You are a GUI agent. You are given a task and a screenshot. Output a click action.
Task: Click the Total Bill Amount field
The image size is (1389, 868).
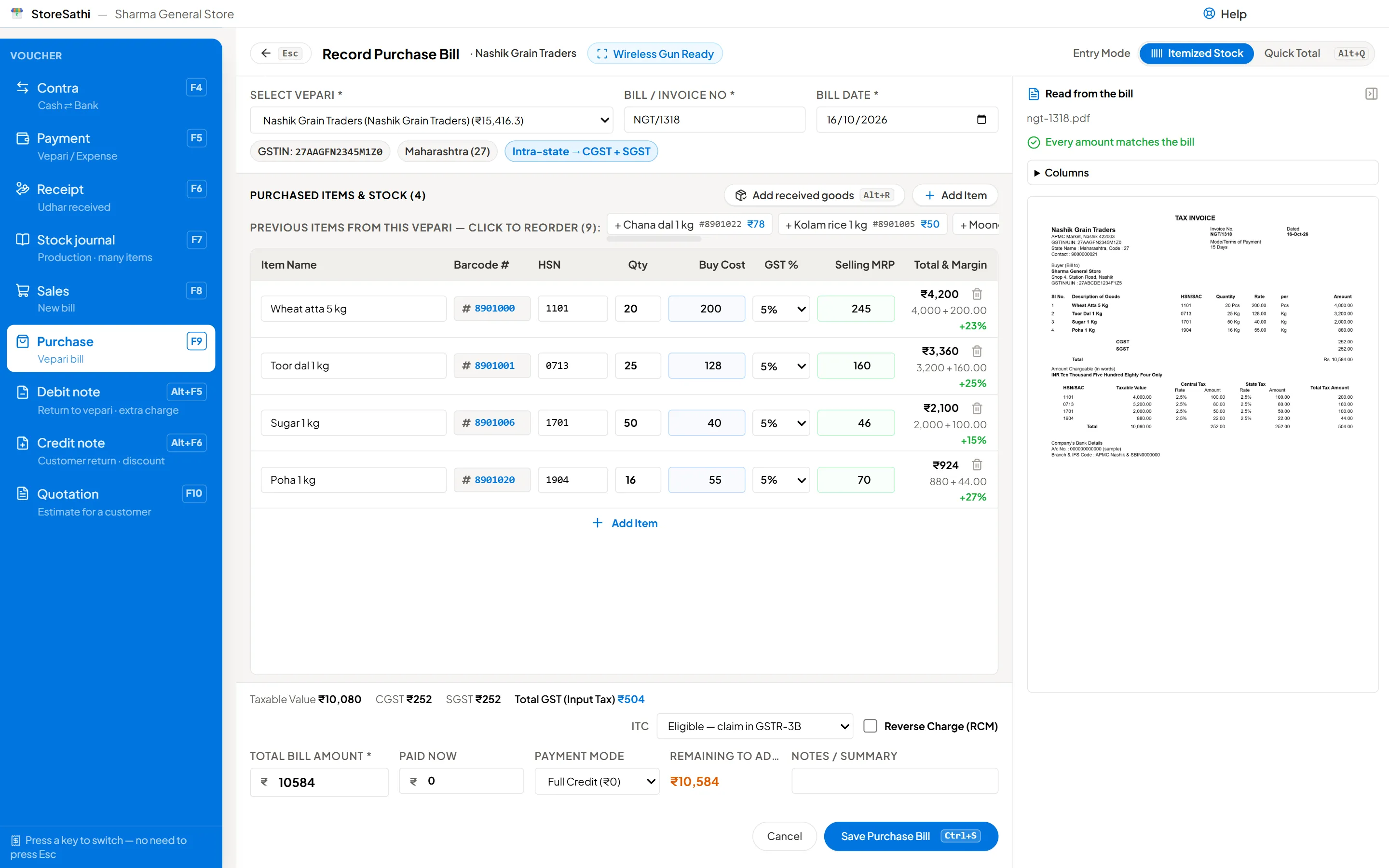pos(319,782)
